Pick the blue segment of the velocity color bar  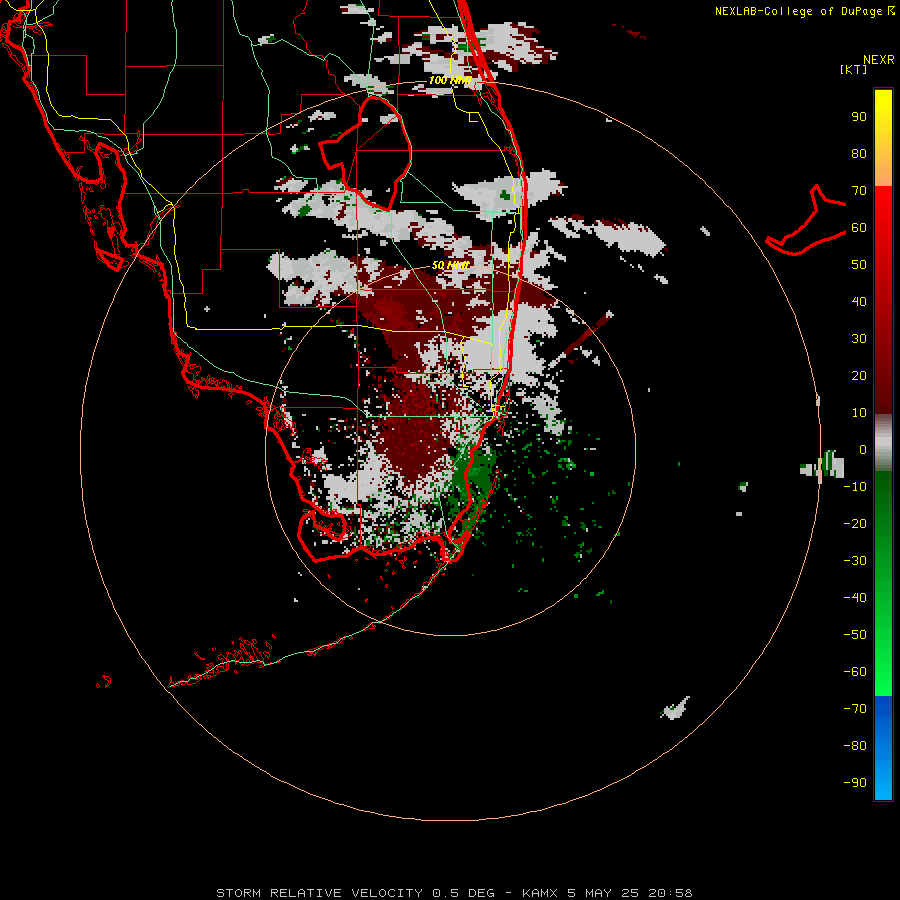(883, 748)
